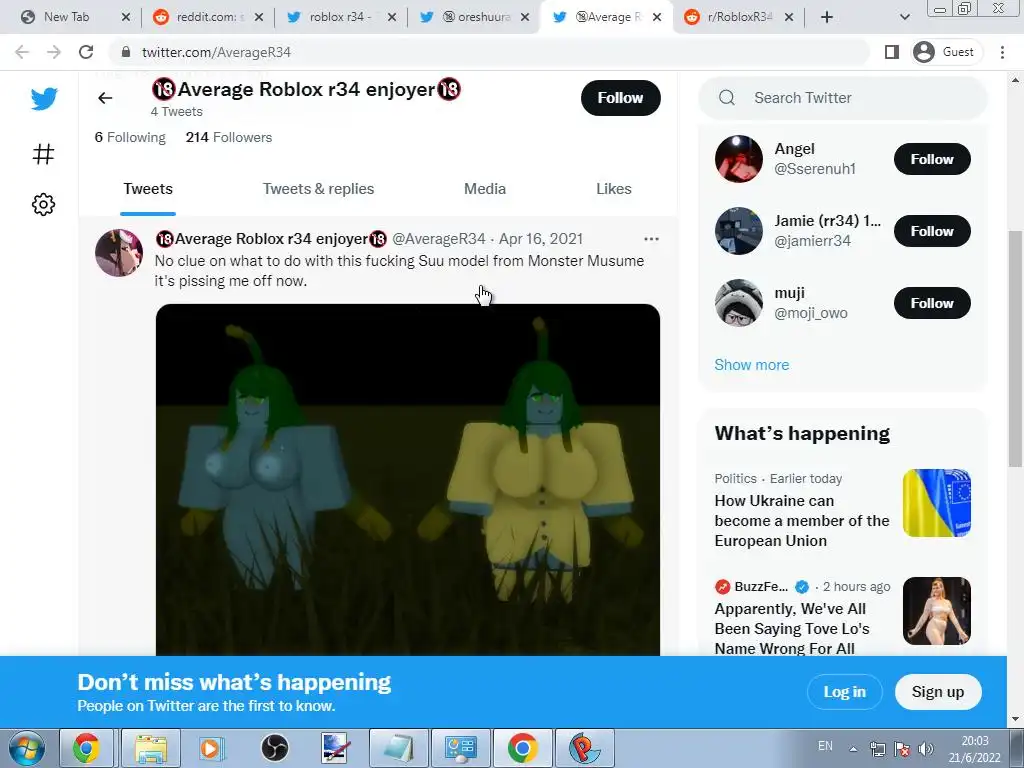Open muji's profile avatar

point(739,302)
